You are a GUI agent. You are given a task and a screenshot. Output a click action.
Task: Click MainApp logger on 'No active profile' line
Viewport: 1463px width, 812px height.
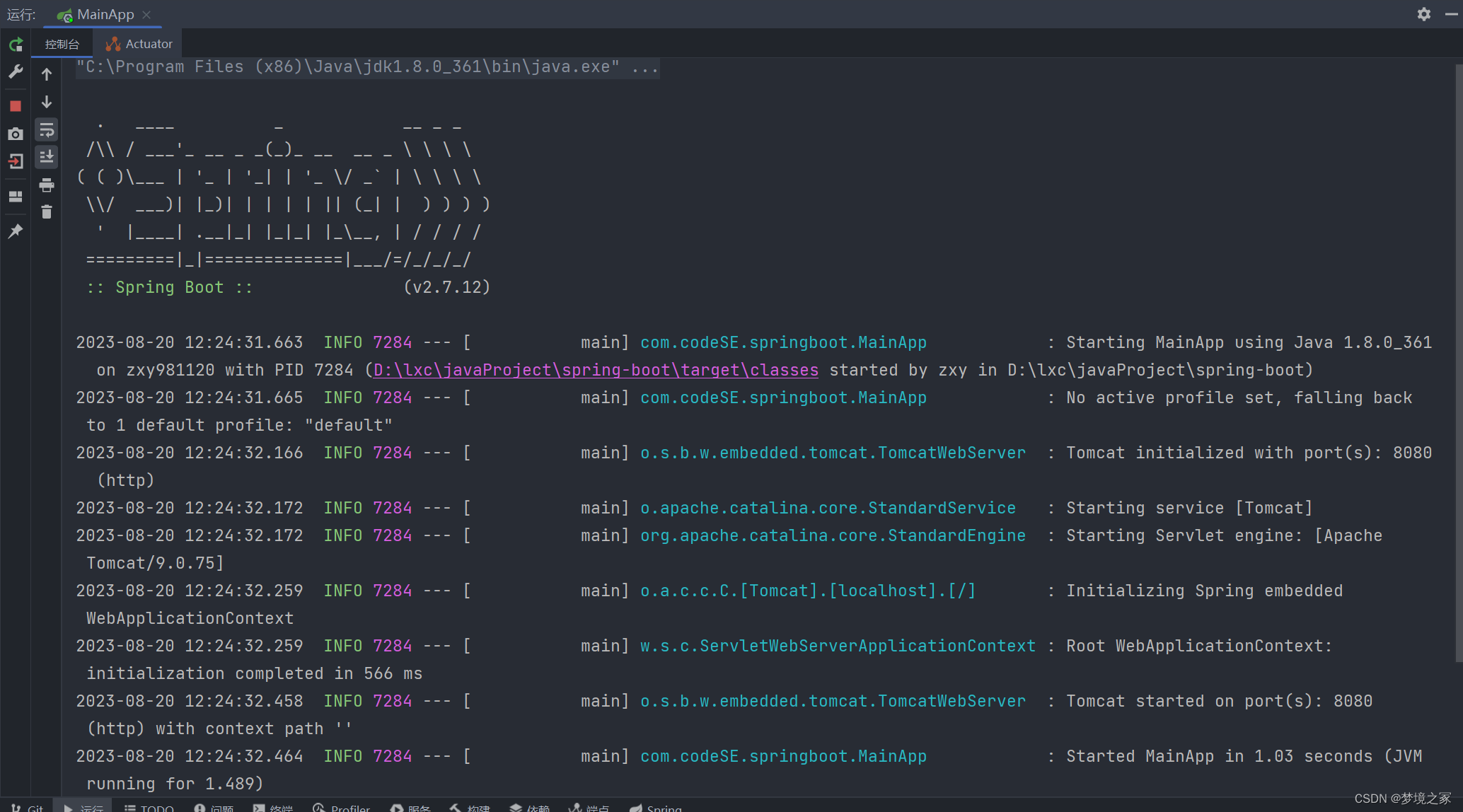pyautogui.click(x=783, y=398)
